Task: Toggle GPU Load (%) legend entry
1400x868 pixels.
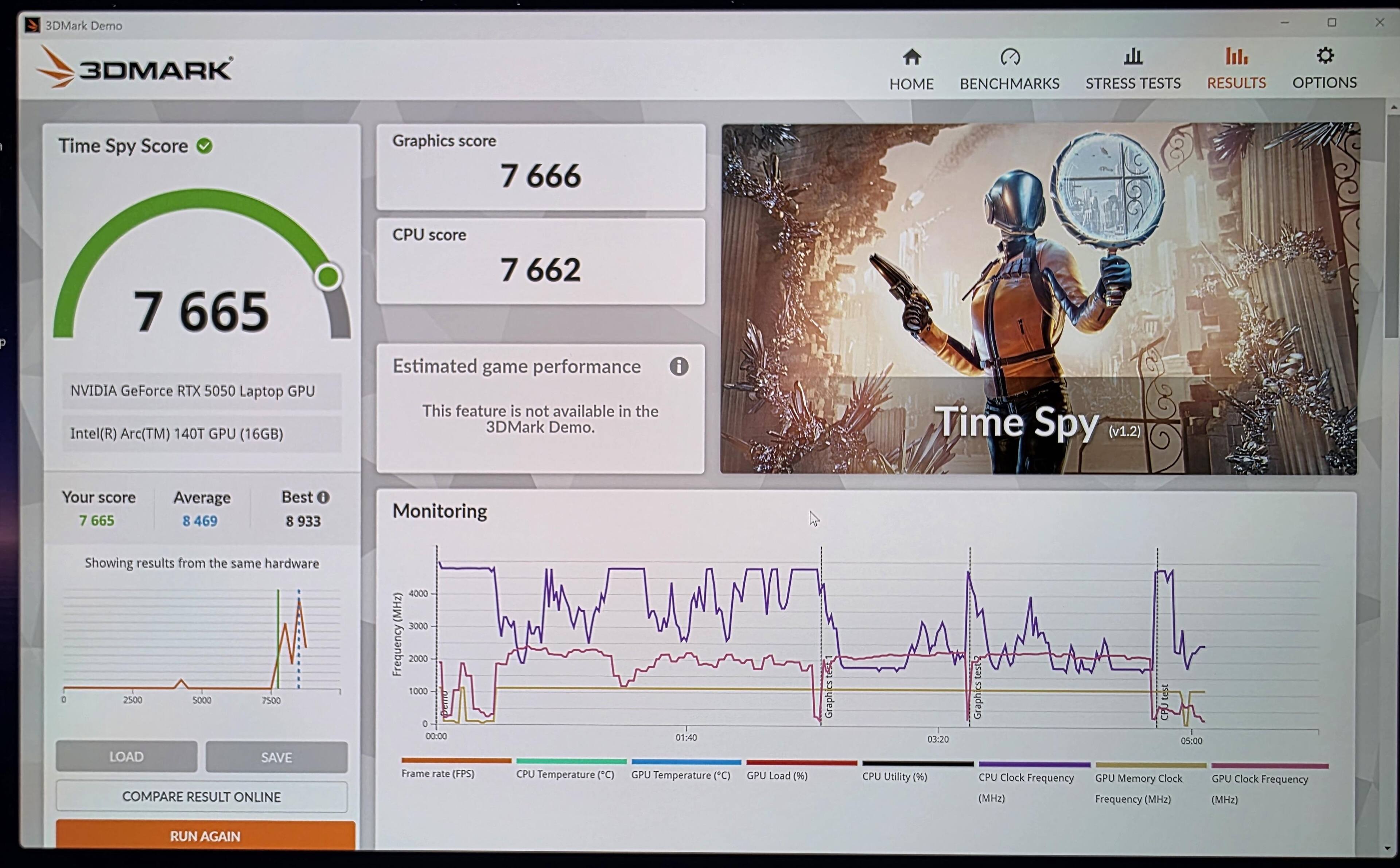Action: 777,776
